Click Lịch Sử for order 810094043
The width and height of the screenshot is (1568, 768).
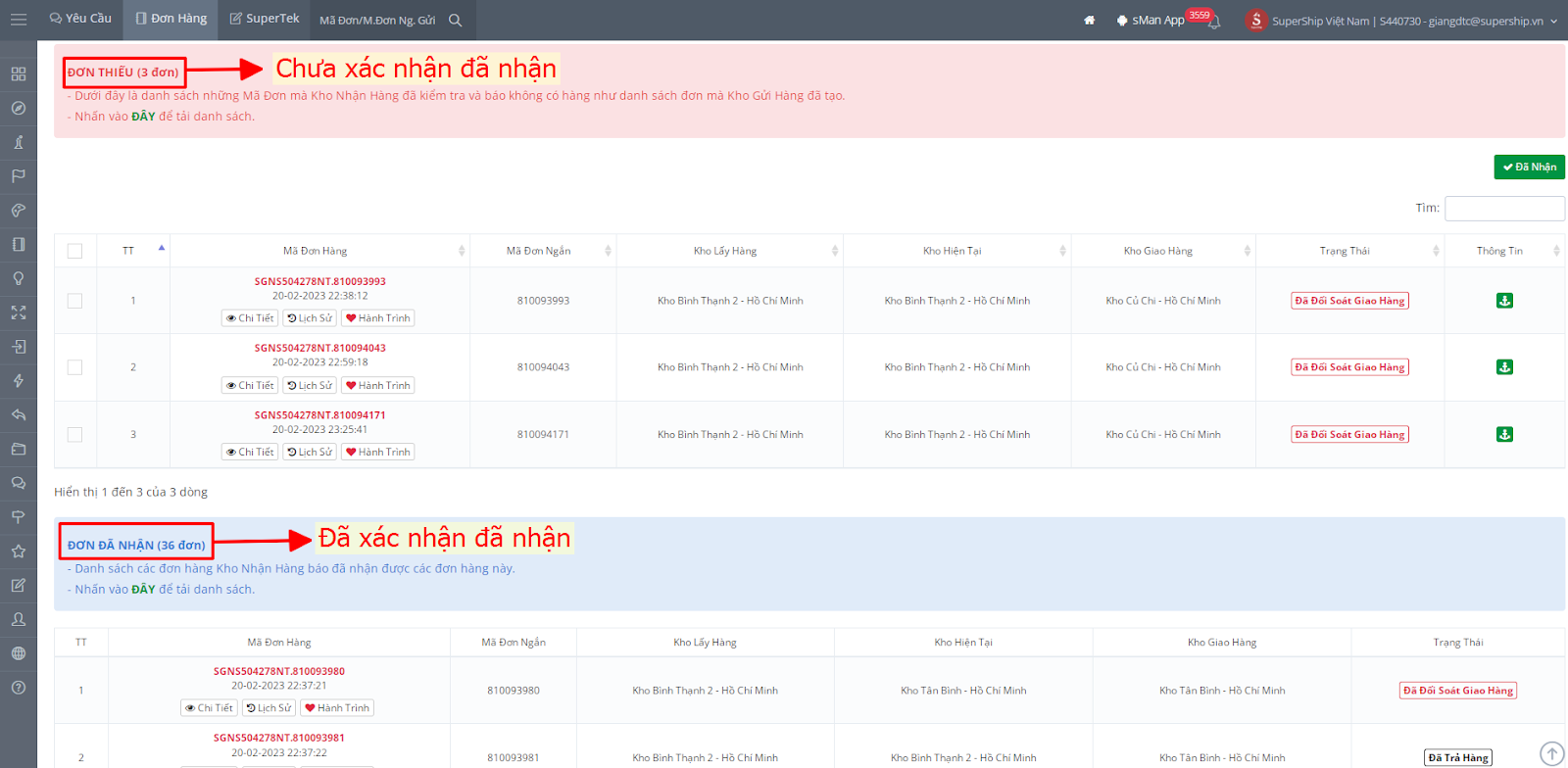click(x=310, y=385)
